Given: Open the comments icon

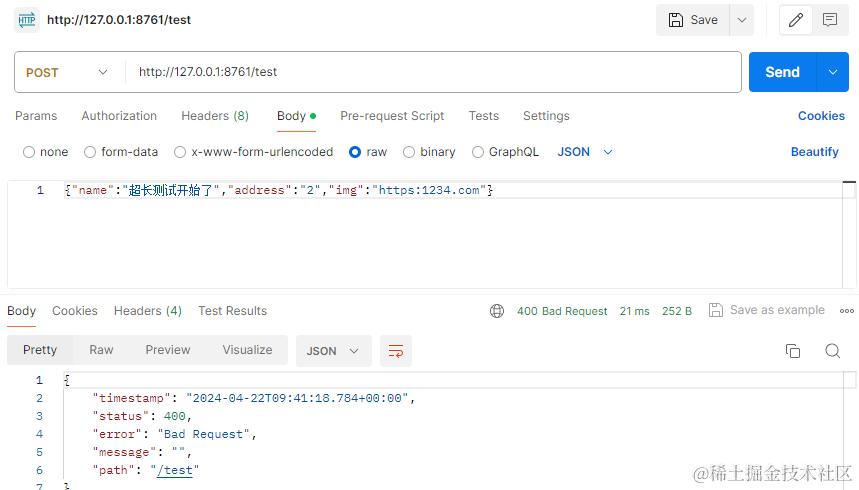Looking at the screenshot, I should (830, 20).
